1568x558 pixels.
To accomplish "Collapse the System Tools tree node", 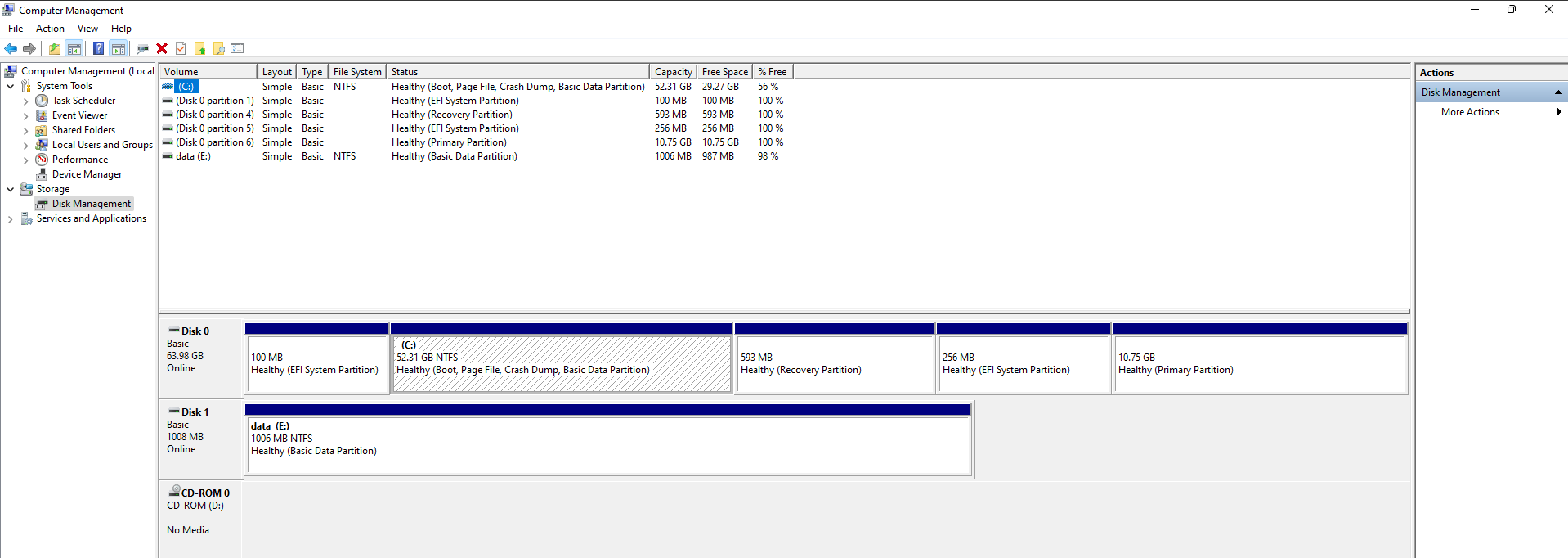I will 11,86.
